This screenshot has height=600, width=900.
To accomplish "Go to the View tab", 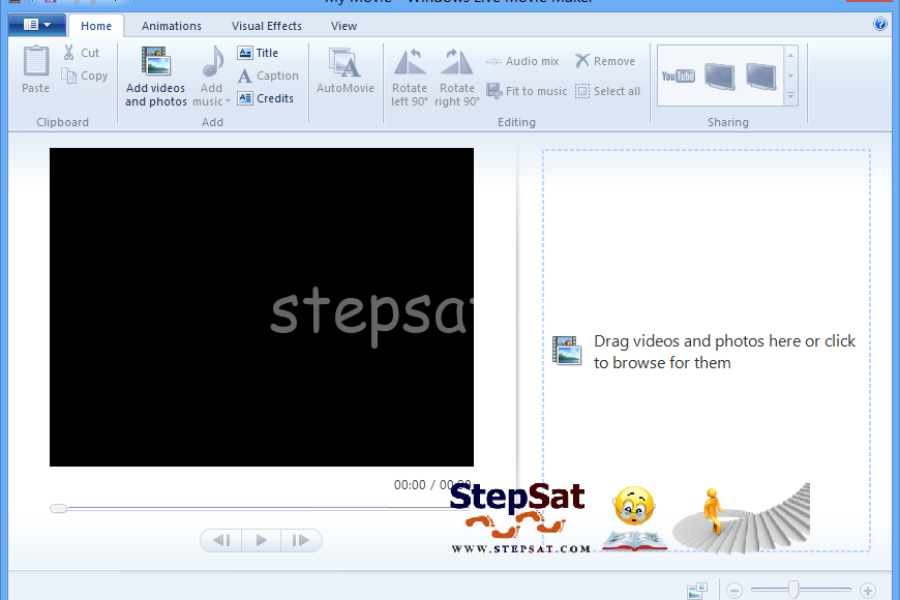I will pos(344,26).
